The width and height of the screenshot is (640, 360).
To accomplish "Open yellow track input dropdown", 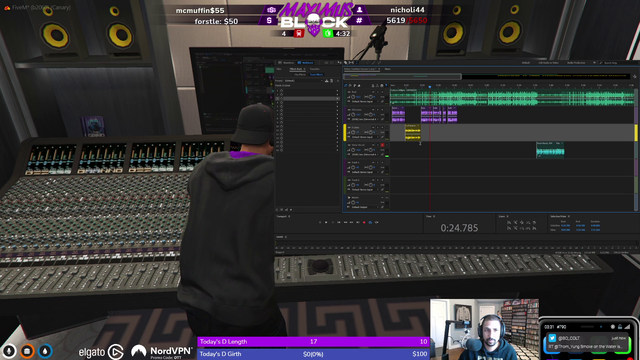I will pyautogui.click(x=365, y=137).
